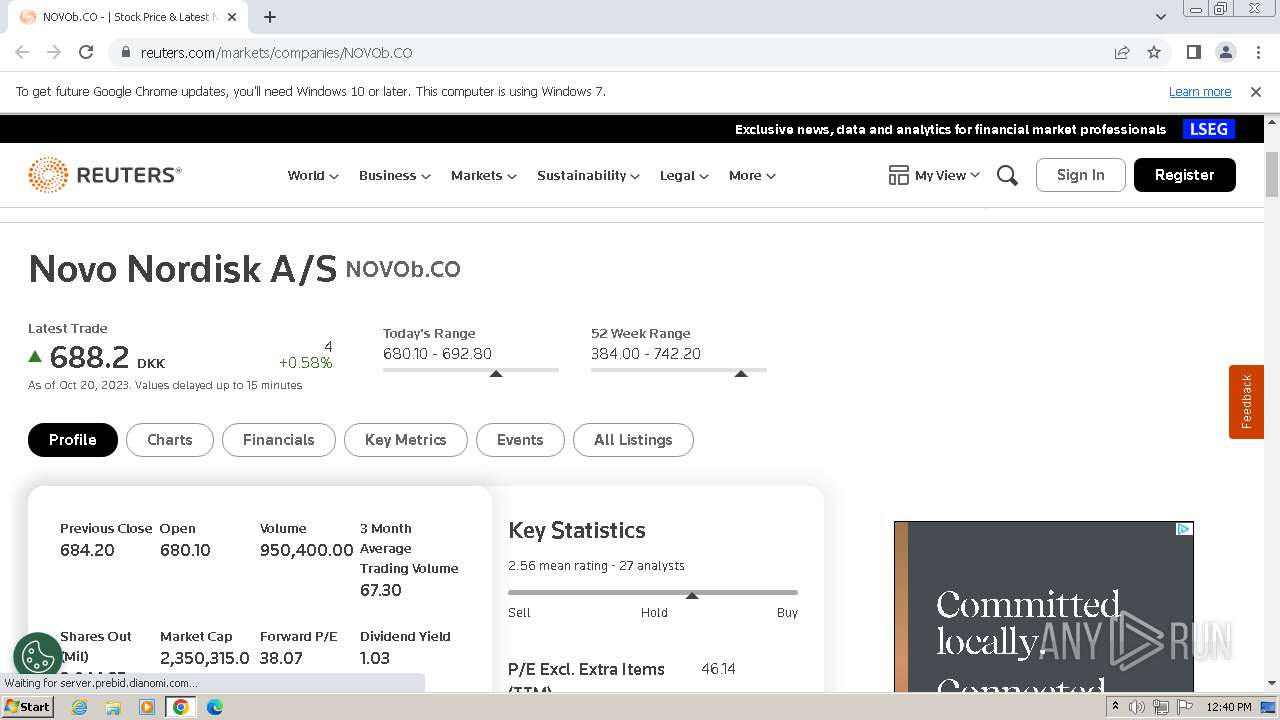Screen dimensions: 1280x720
Task: Open the Events tab
Action: pos(520,440)
